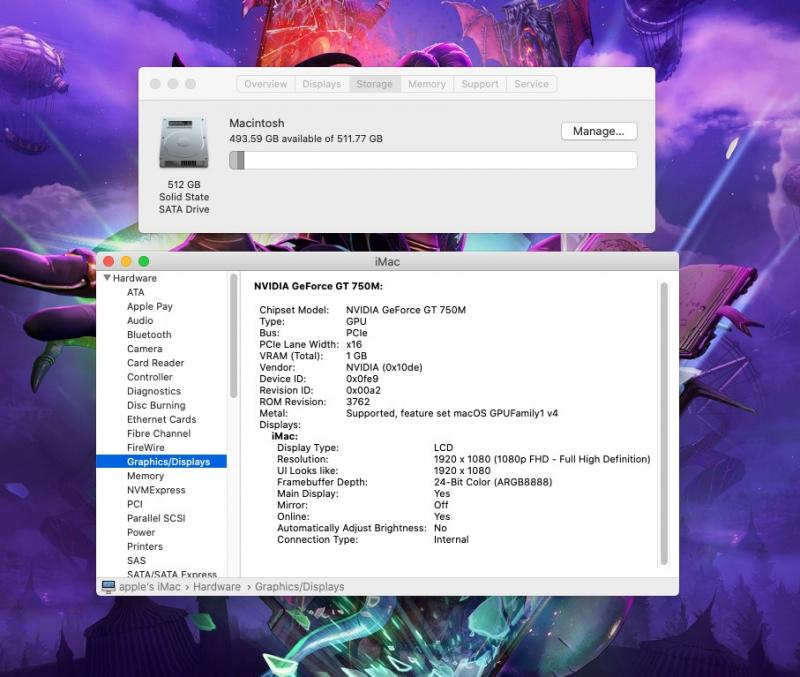
Task: Click the detail pane vertical scrollbar
Action: (664, 423)
